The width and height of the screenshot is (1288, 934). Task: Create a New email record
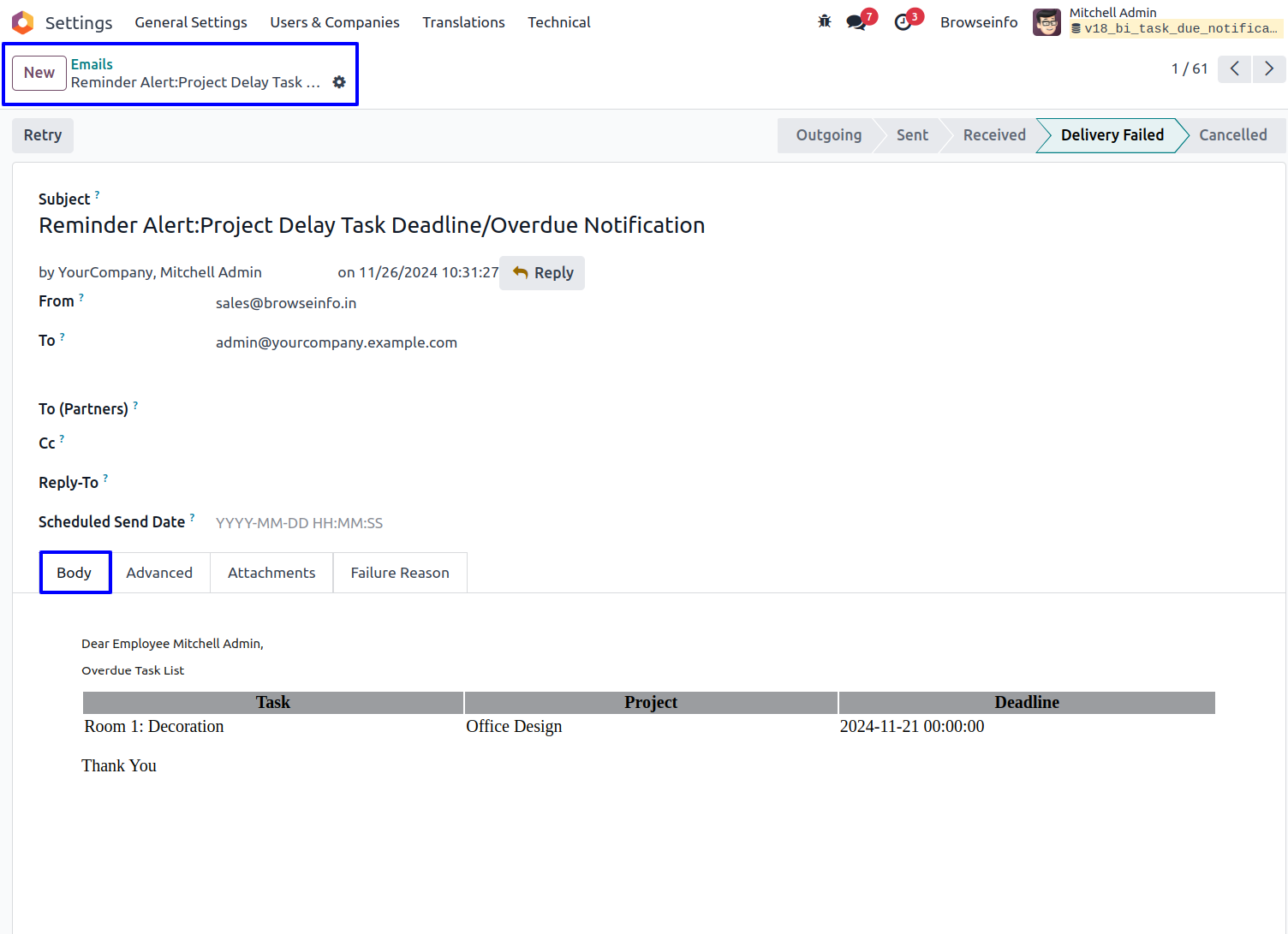pos(39,73)
